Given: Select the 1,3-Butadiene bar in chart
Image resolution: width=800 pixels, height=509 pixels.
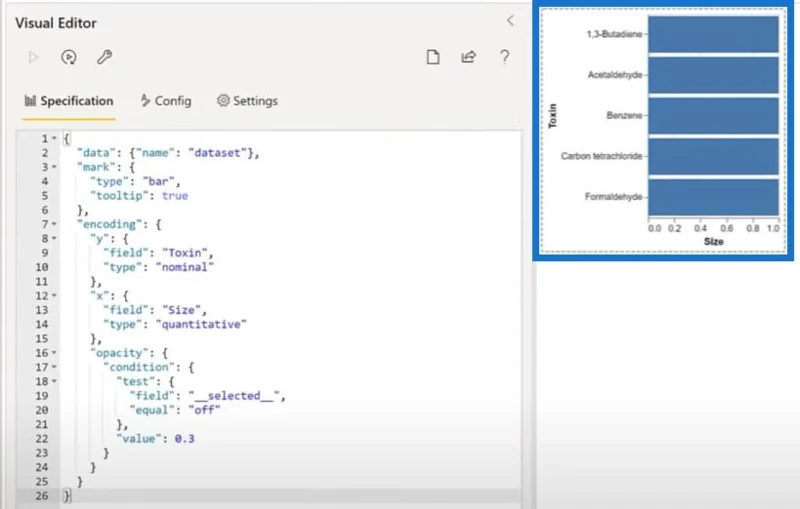Looking at the screenshot, I should coord(713,34).
